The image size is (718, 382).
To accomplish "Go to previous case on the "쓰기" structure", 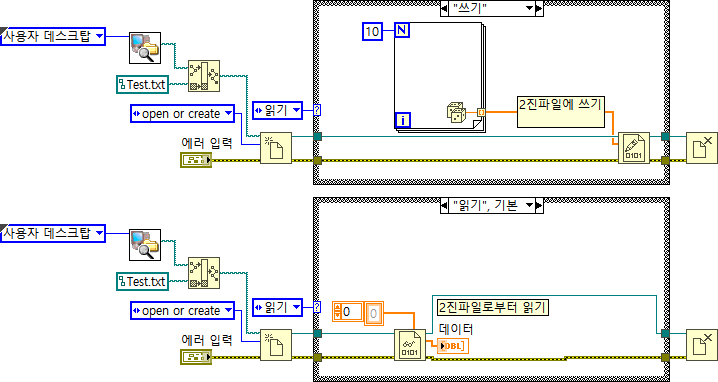I will tap(444, 8).
